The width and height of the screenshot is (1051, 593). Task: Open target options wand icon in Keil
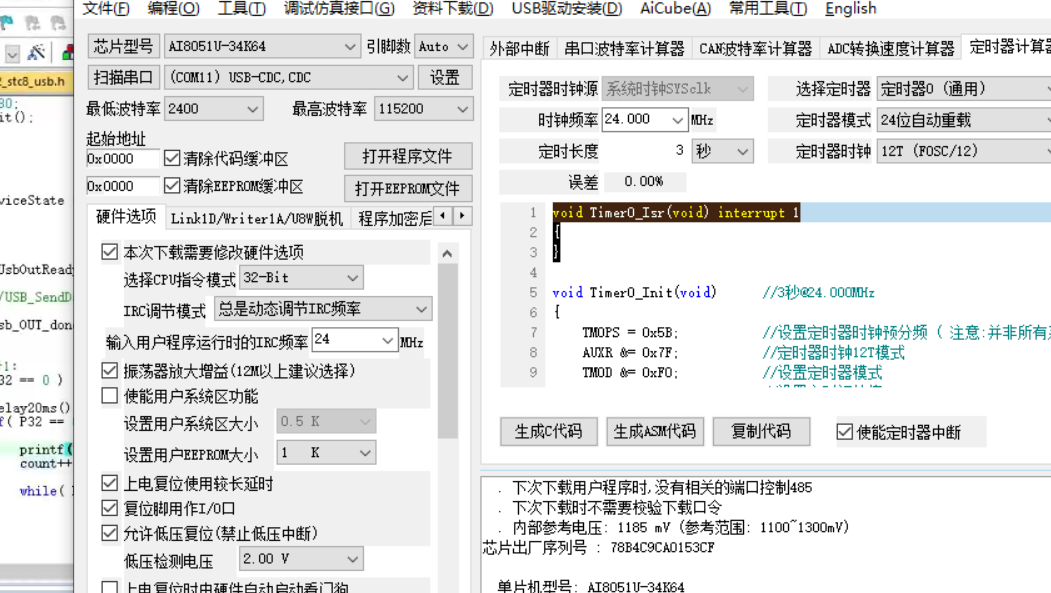tap(36, 52)
